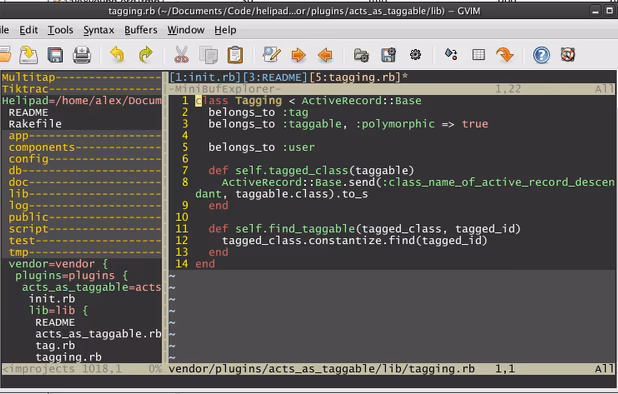Expand the config folder fold
618x394 pixels.
pyautogui.click(x=81, y=159)
